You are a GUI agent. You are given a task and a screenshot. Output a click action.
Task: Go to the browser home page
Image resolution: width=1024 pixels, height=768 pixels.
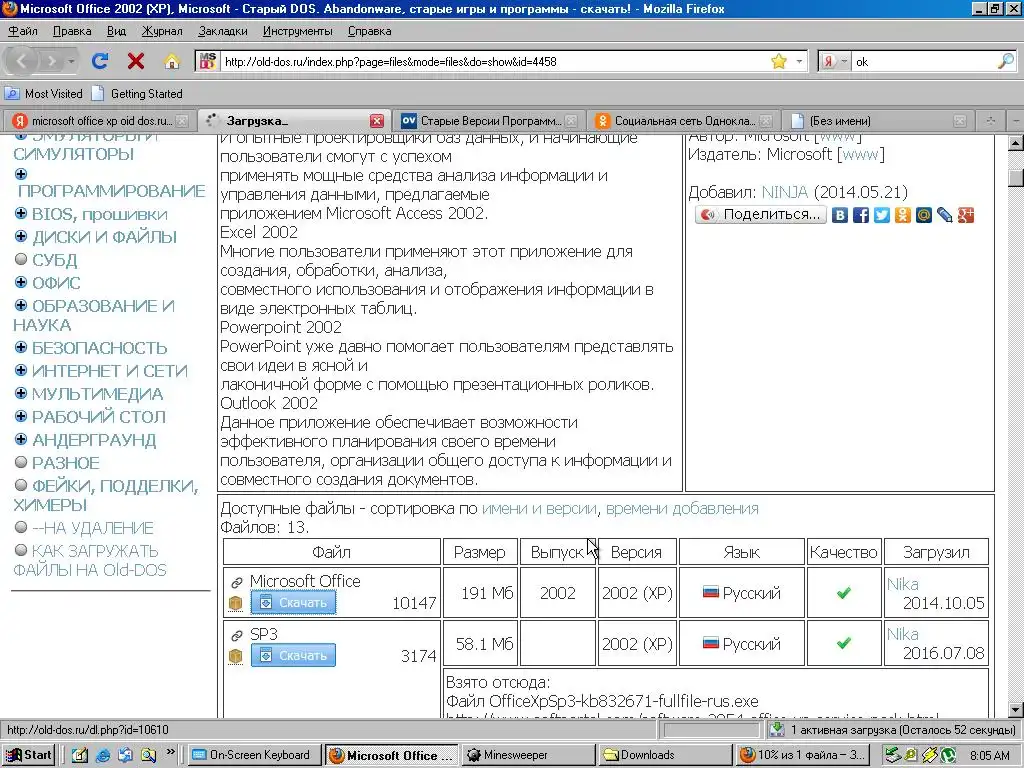click(172, 61)
